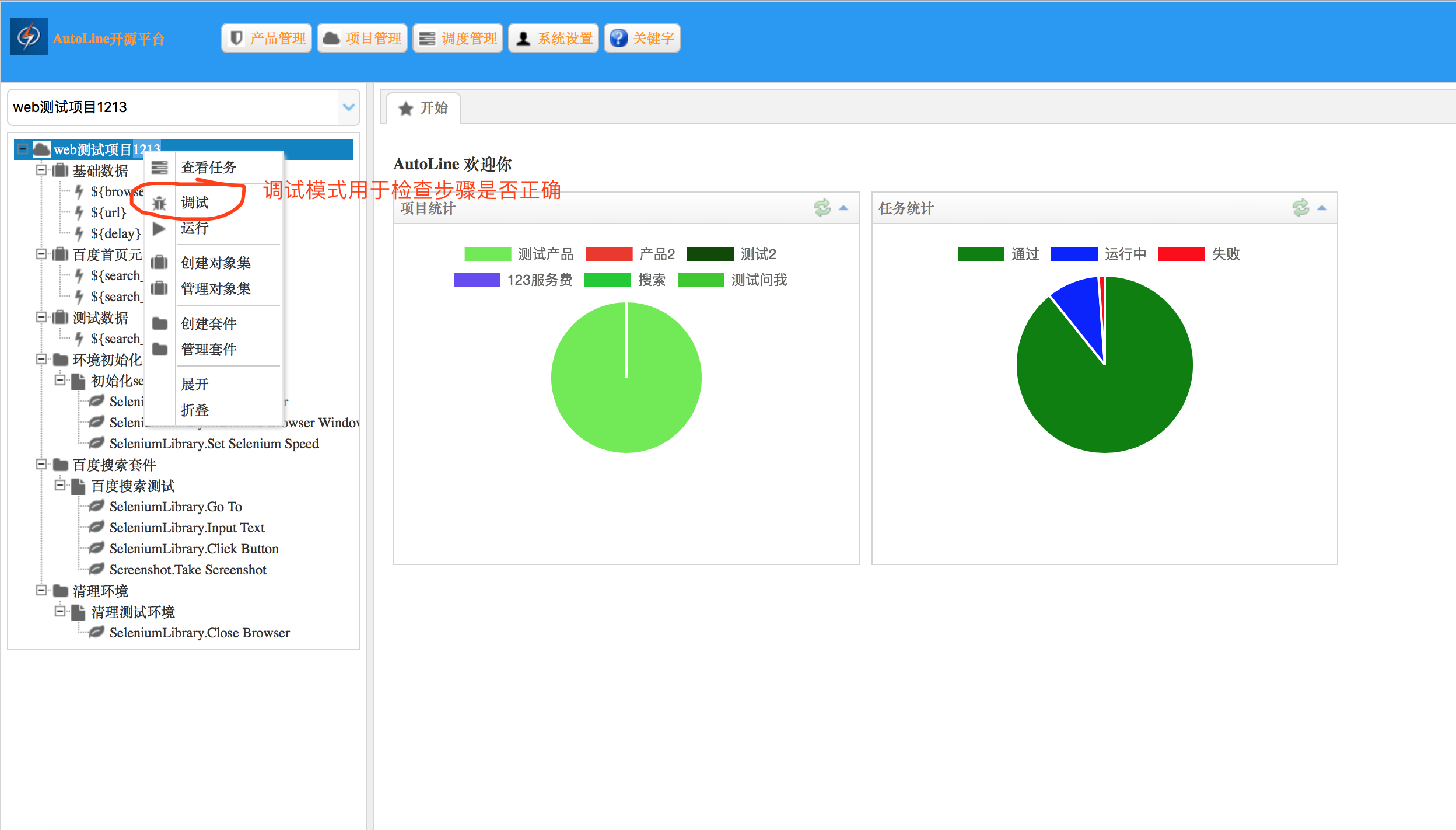This screenshot has width=1456, height=830.
Task: Click the AutoLine lightning logo
Action: tap(29, 37)
